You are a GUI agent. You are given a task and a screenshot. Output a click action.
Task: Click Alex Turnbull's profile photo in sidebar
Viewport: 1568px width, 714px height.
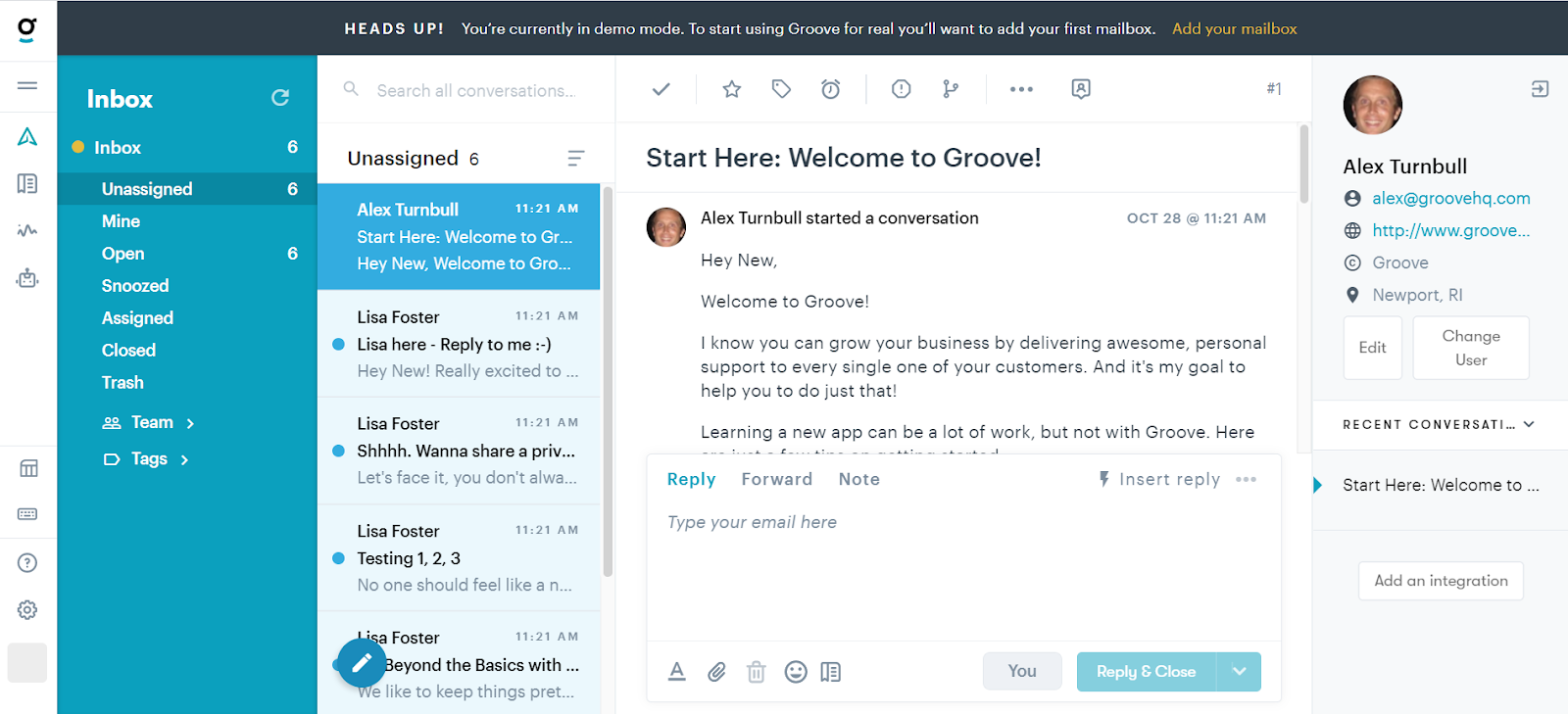[x=1373, y=105]
